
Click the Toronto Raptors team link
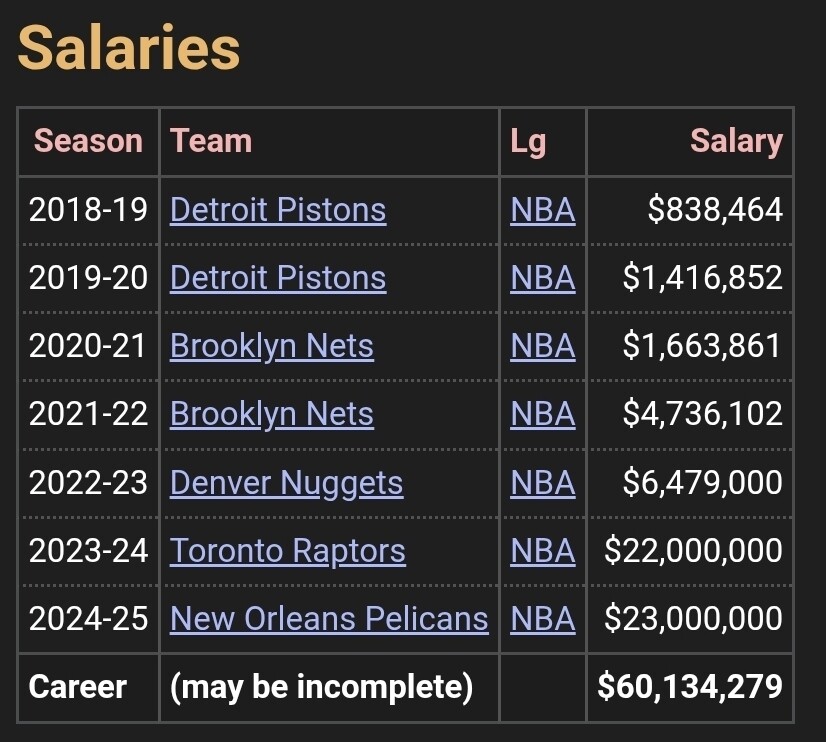pyautogui.click(x=287, y=551)
